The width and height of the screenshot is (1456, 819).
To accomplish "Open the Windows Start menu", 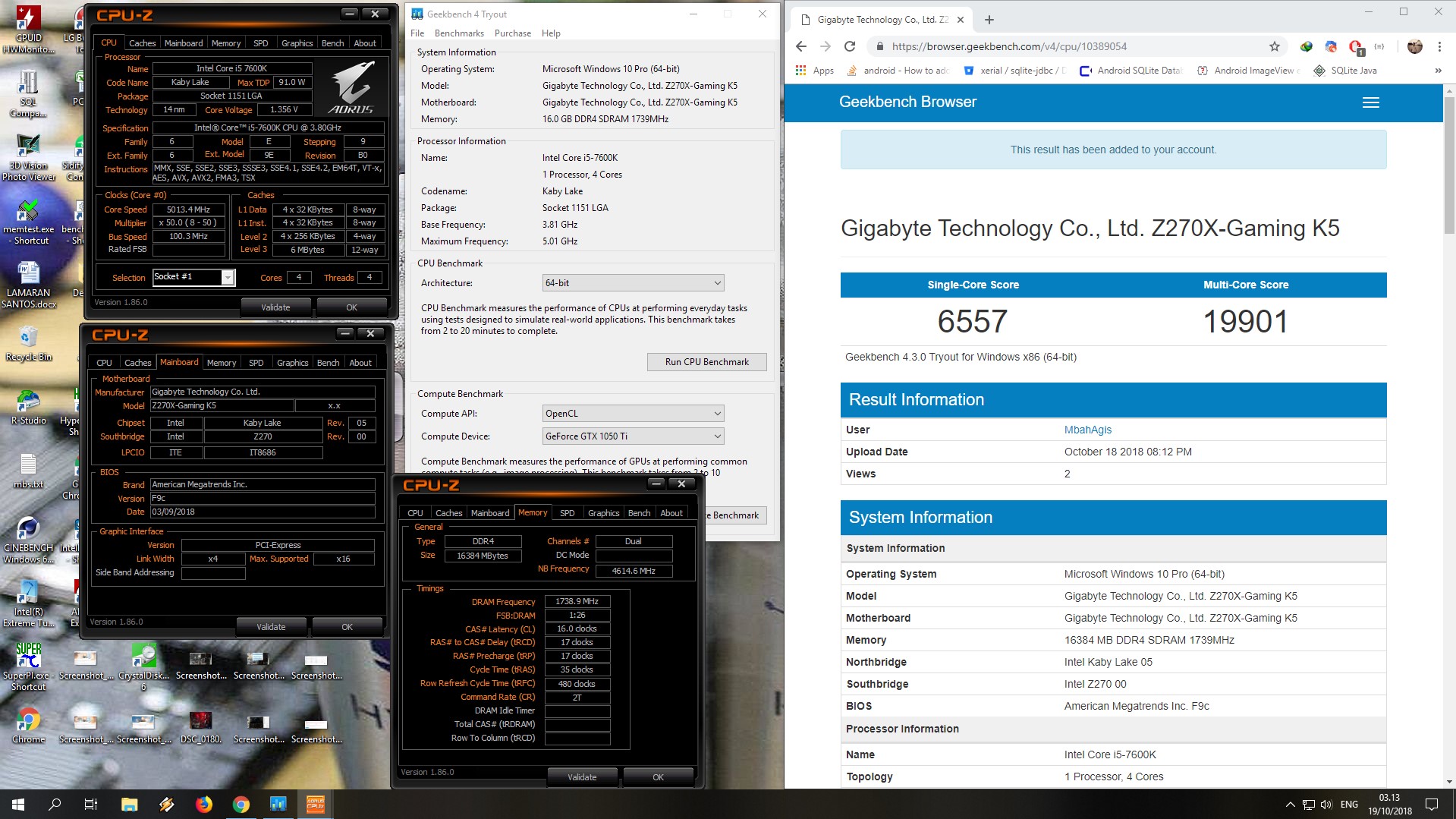I will 18,805.
